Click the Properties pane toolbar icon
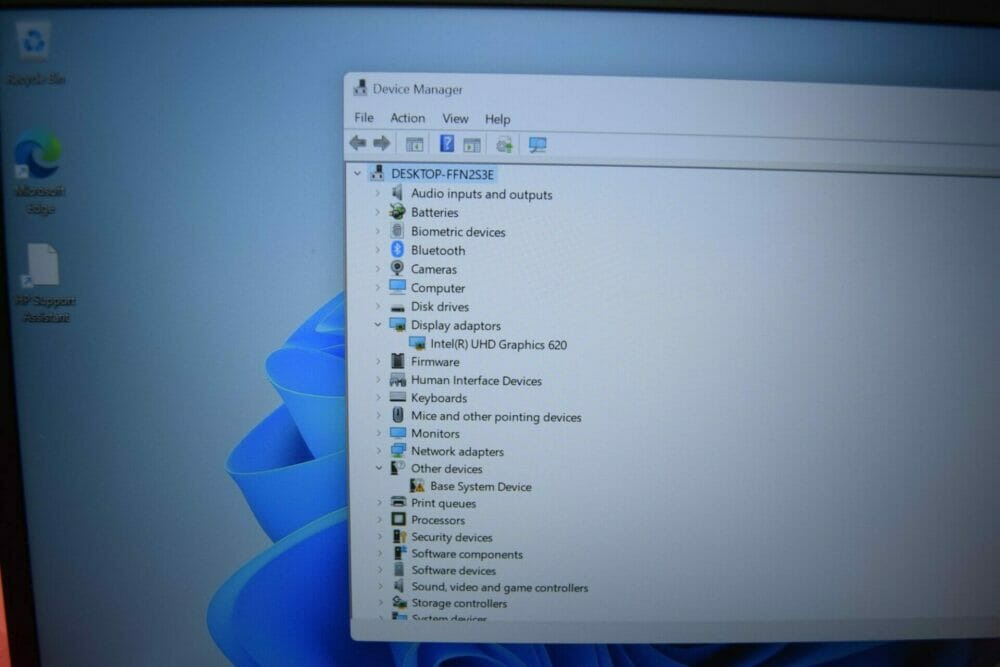The width and height of the screenshot is (1000, 667). 472,145
